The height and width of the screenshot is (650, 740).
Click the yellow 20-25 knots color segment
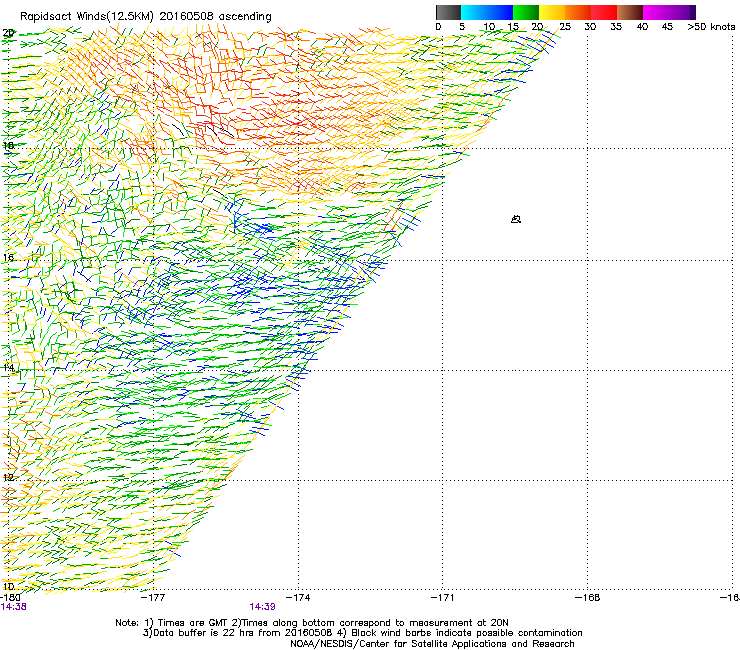click(x=552, y=12)
